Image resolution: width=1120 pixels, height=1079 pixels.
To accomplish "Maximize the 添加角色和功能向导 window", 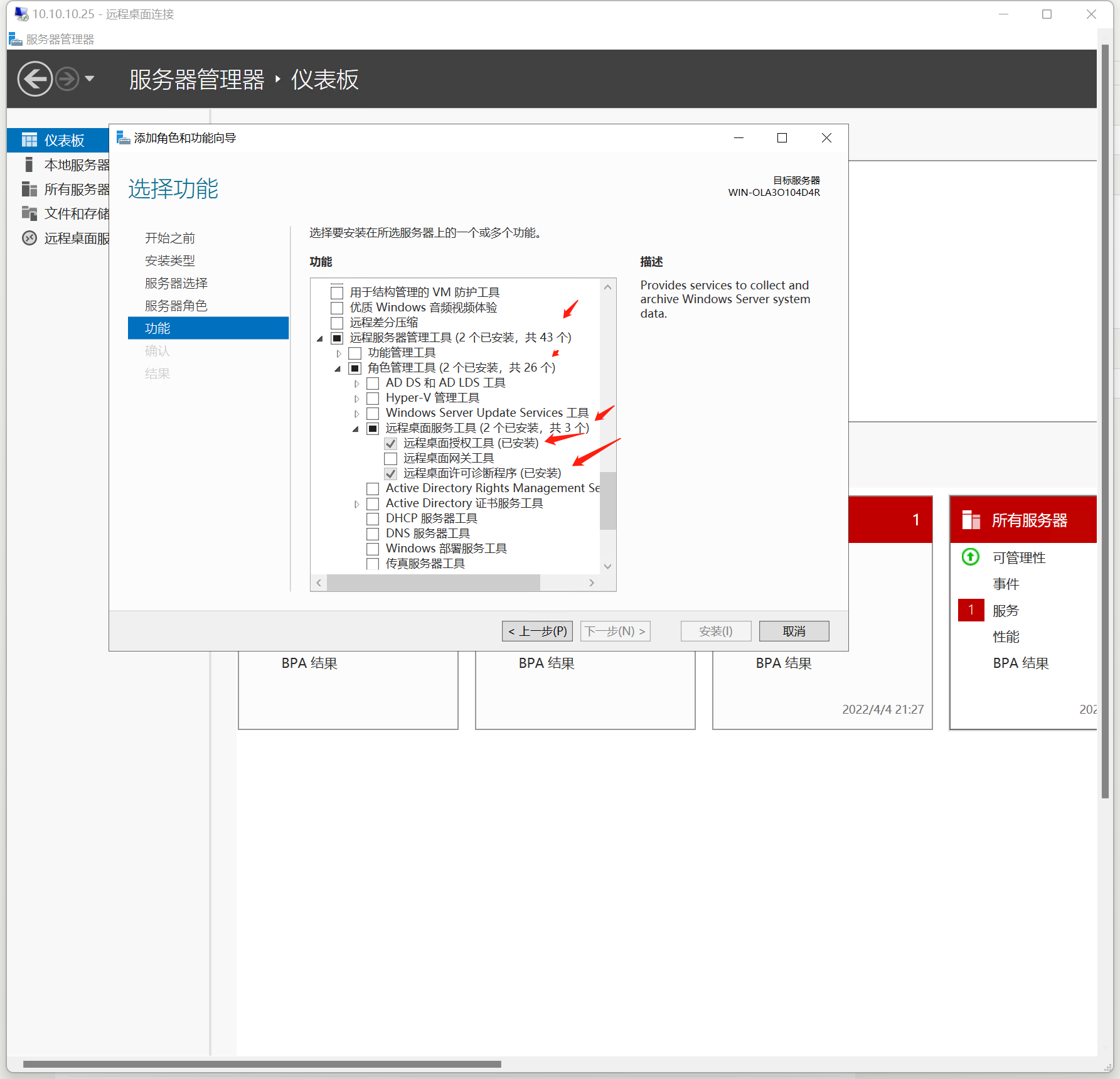I will (782, 138).
